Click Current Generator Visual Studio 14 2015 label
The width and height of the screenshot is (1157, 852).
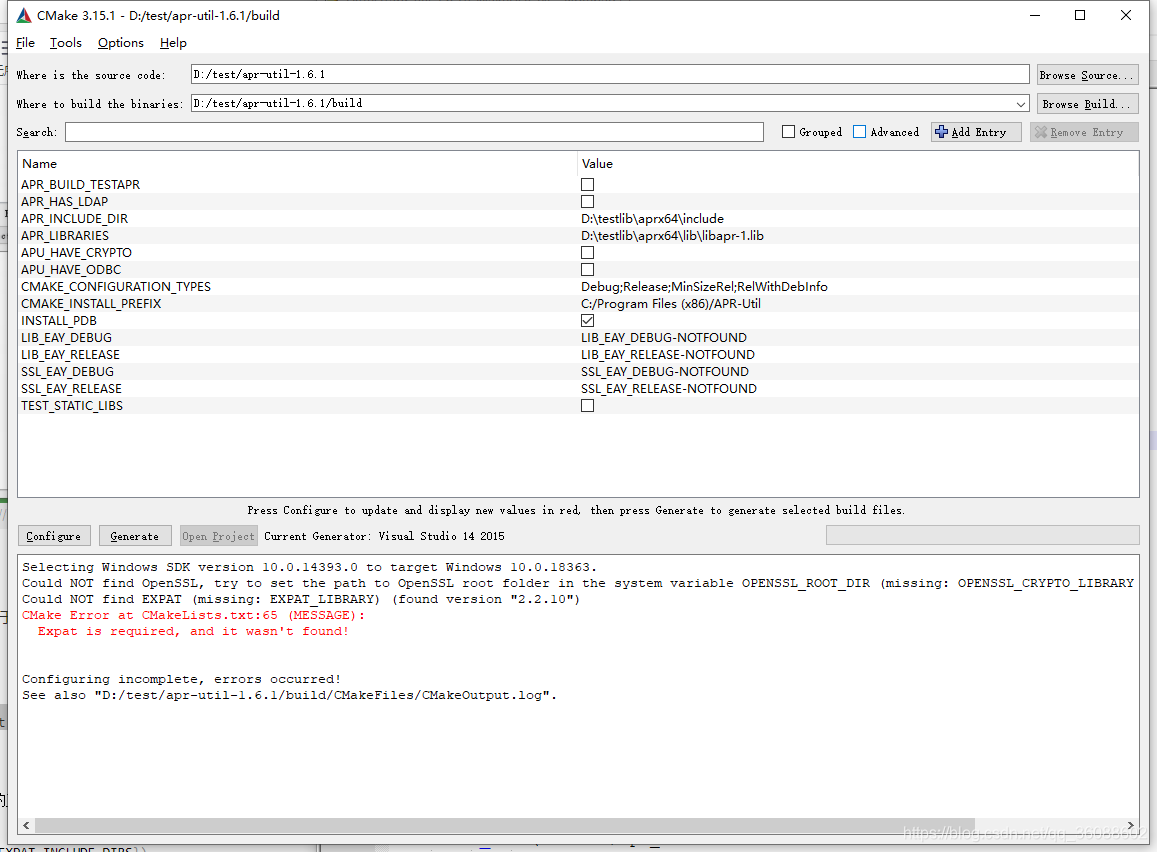[384, 536]
